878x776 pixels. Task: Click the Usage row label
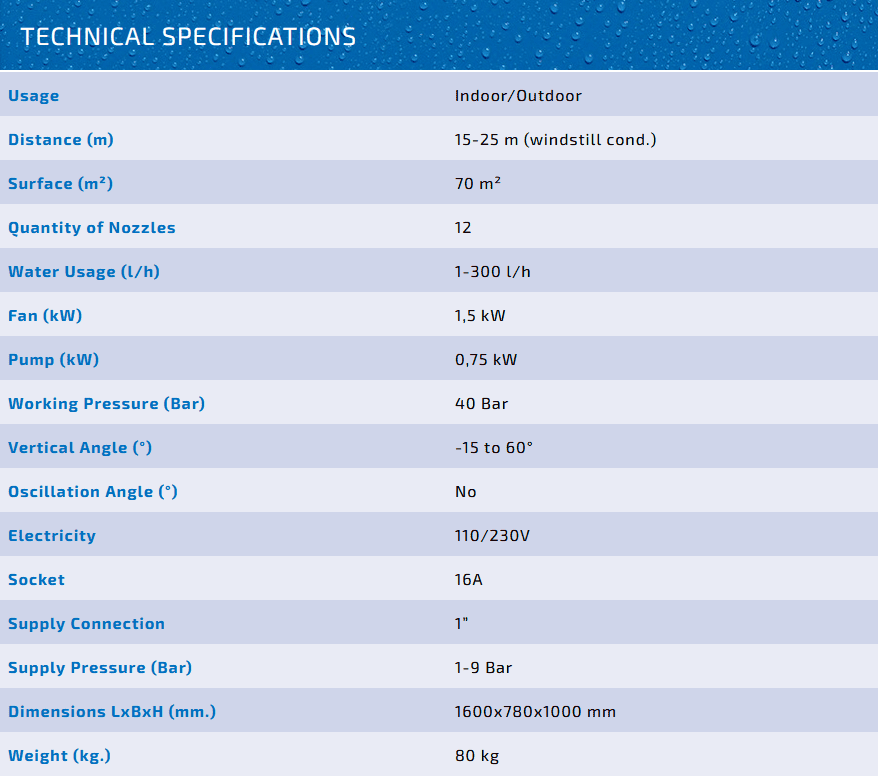coord(34,96)
